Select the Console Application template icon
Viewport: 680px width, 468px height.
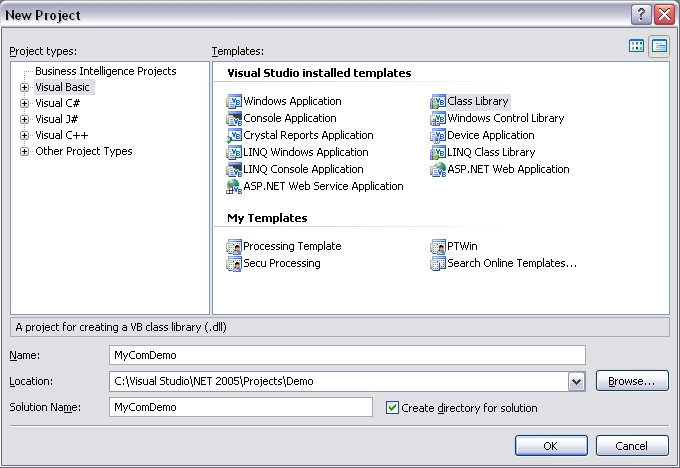[234, 118]
